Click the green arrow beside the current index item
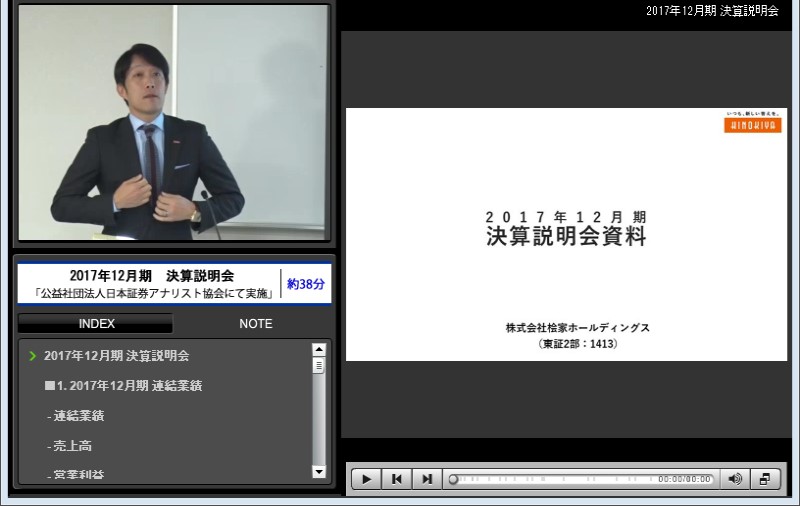 click(33, 356)
